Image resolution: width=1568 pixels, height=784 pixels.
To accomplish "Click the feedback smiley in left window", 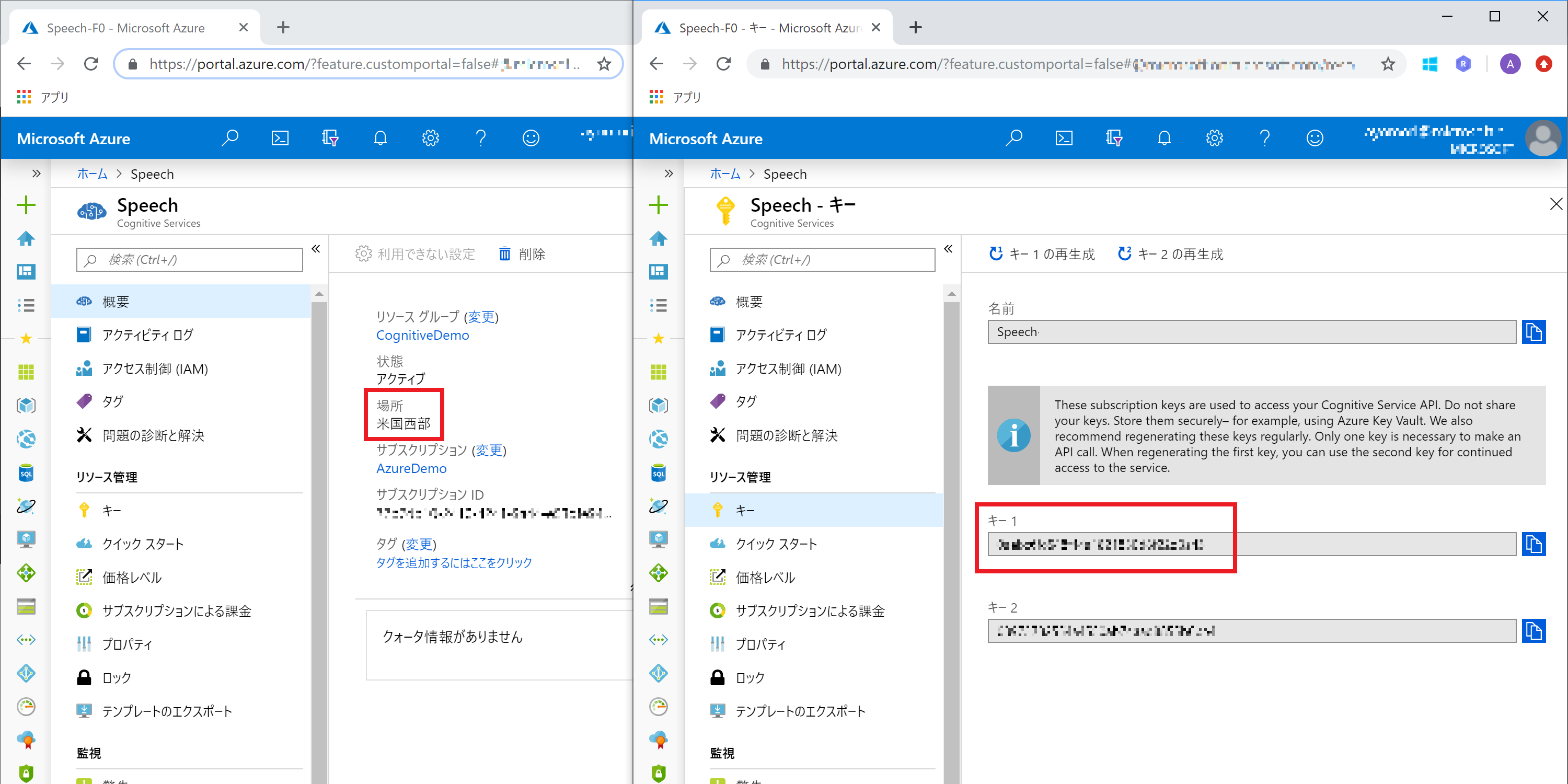I will coord(531,139).
